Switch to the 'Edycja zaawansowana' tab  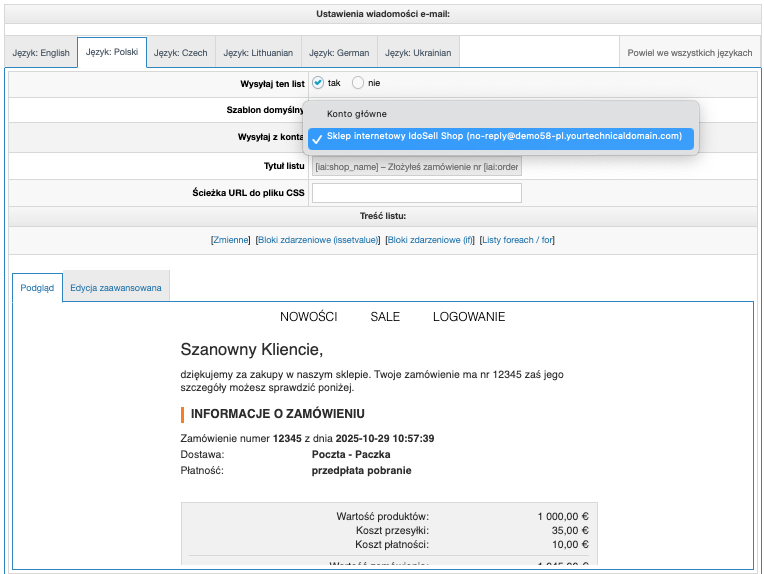coord(115,288)
